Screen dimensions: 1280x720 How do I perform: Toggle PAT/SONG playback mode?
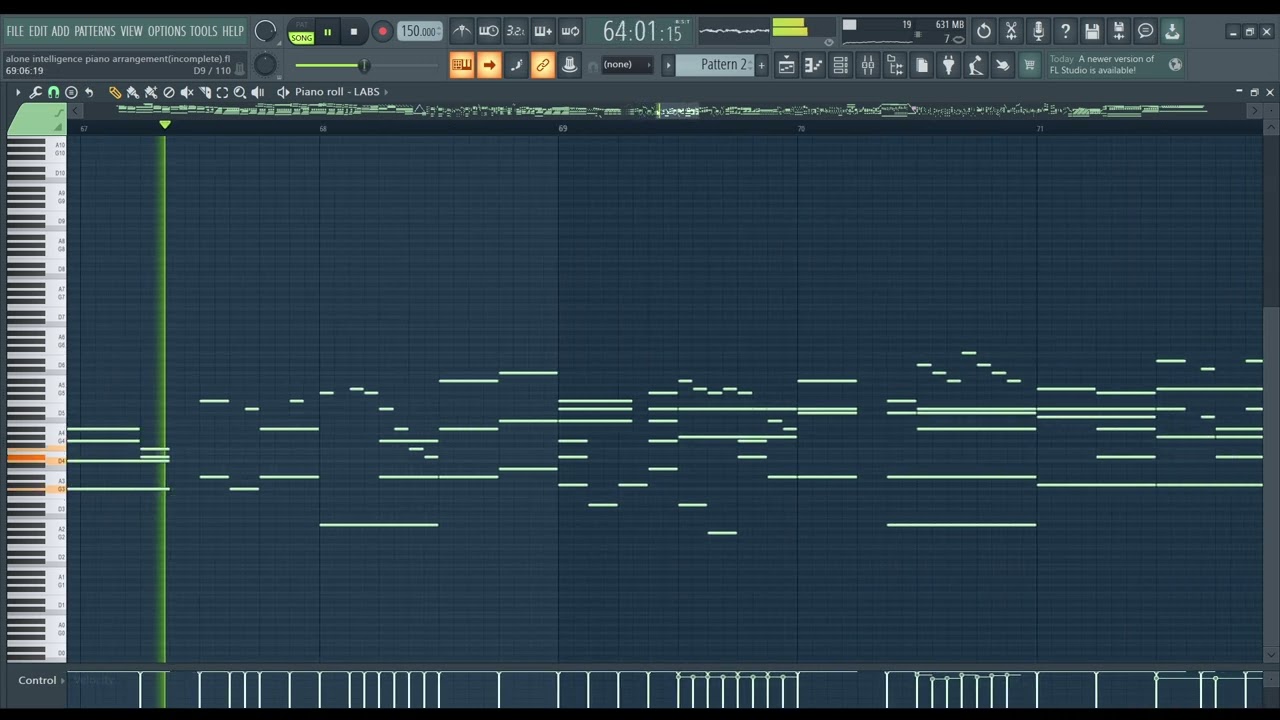tap(301, 33)
